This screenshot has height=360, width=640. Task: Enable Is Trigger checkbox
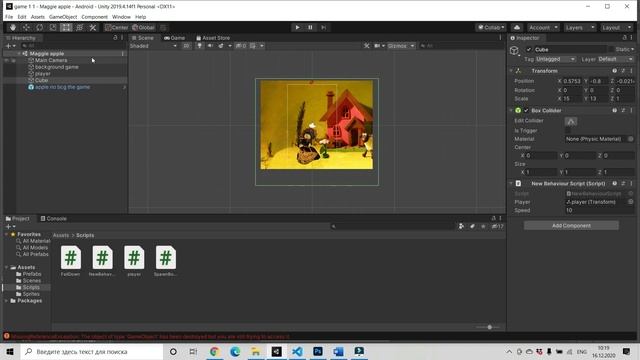pos(568,131)
